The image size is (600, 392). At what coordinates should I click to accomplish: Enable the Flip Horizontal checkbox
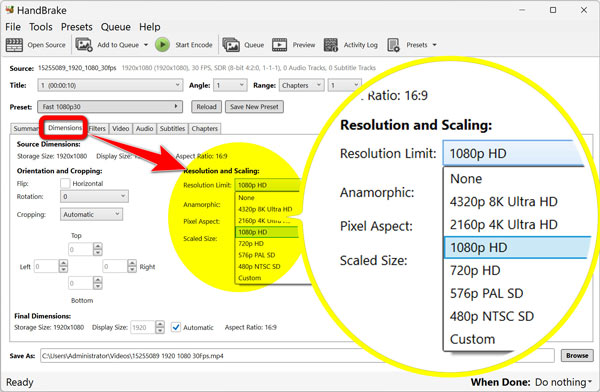point(65,183)
